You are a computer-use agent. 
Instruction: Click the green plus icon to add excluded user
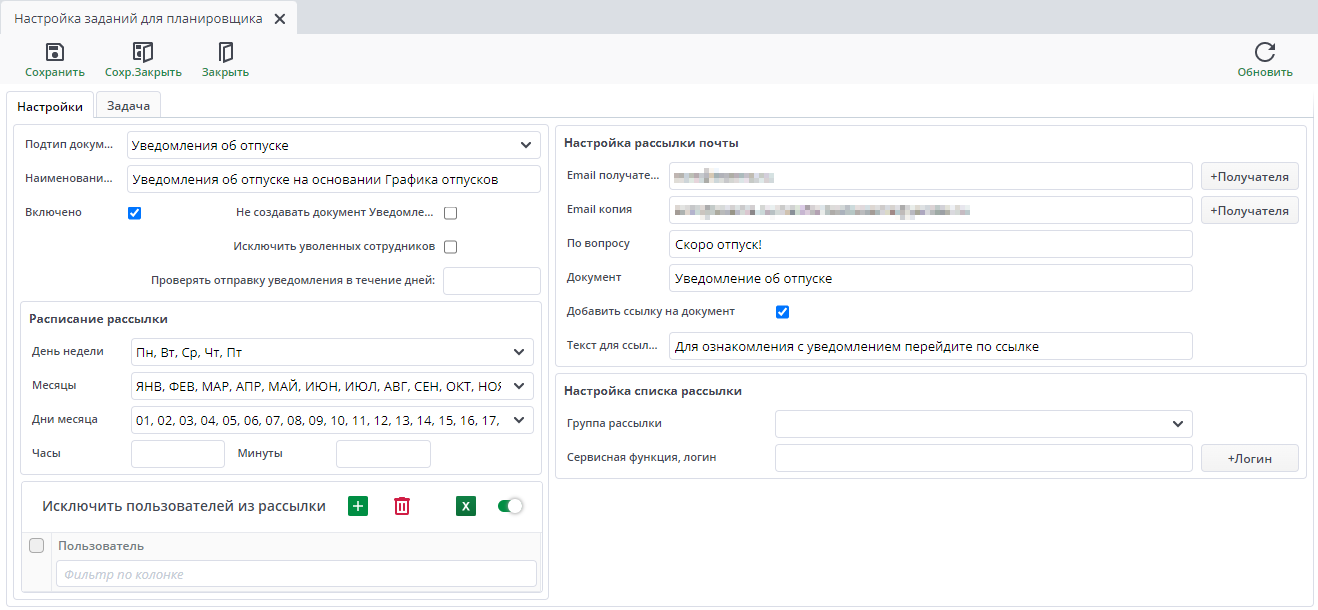(358, 506)
